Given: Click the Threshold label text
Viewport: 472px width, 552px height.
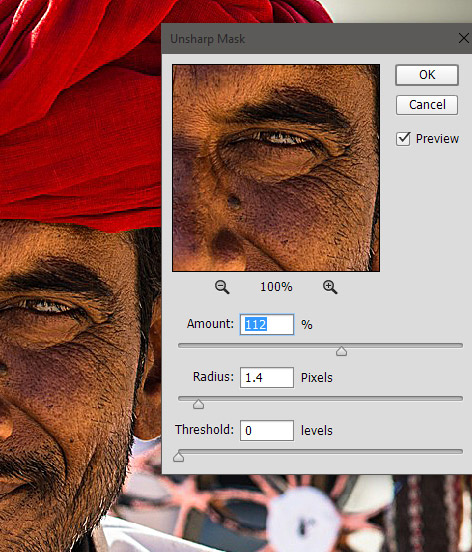Looking at the screenshot, I should [204, 429].
